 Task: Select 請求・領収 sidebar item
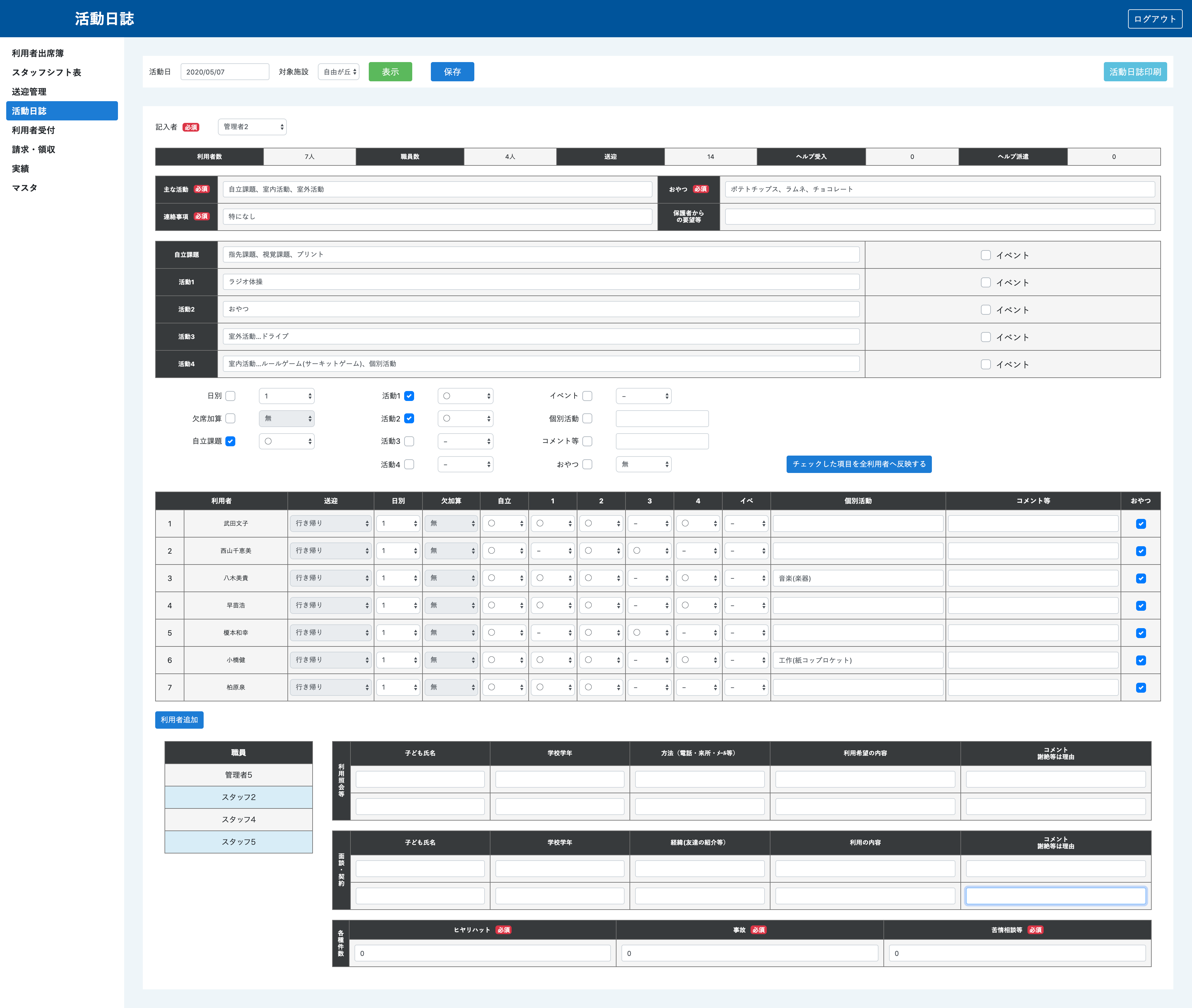click(x=34, y=149)
